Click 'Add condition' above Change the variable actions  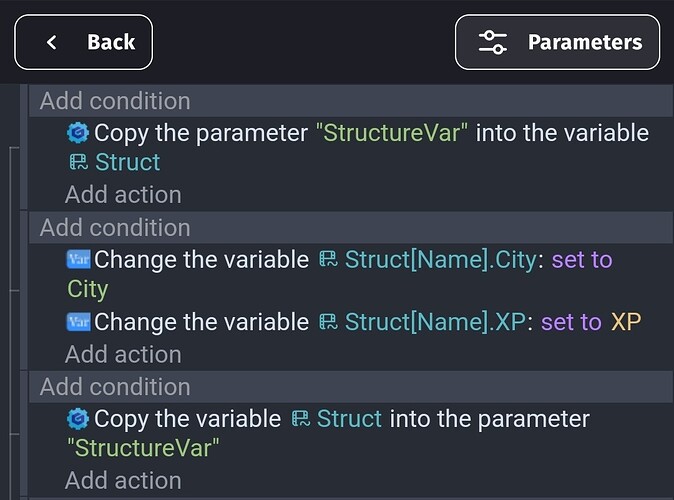115,227
